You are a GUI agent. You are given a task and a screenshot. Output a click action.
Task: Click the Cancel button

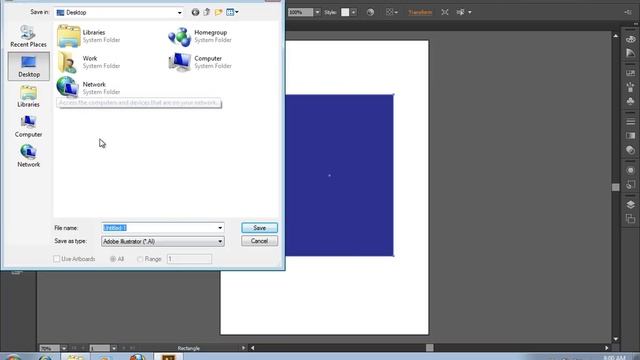[259, 241]
